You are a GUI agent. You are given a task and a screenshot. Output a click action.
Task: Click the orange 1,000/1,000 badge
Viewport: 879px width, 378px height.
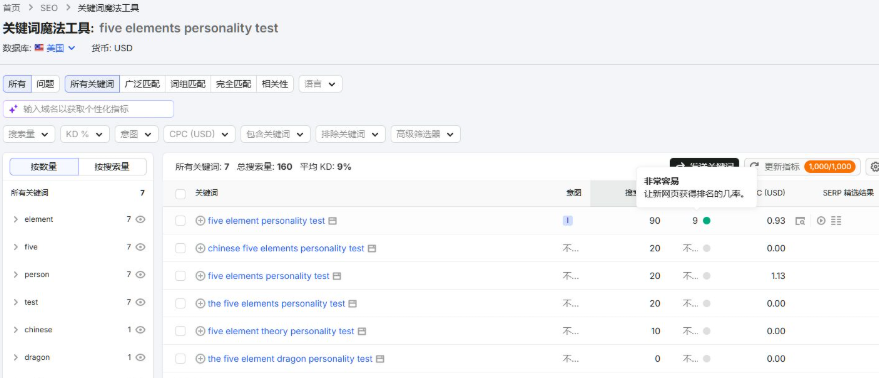(x=830, y=167)
